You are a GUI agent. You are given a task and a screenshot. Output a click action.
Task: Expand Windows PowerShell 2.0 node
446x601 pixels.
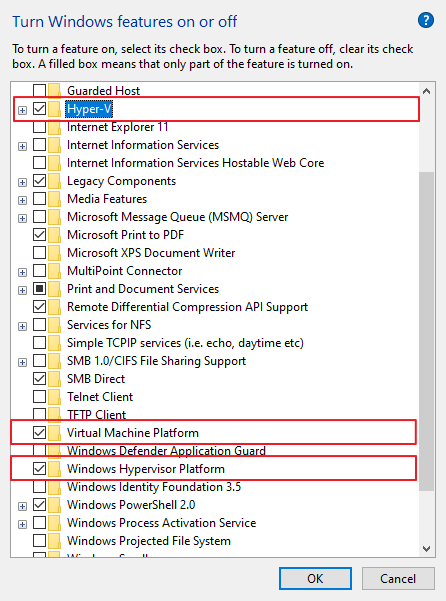click(23, 506)
